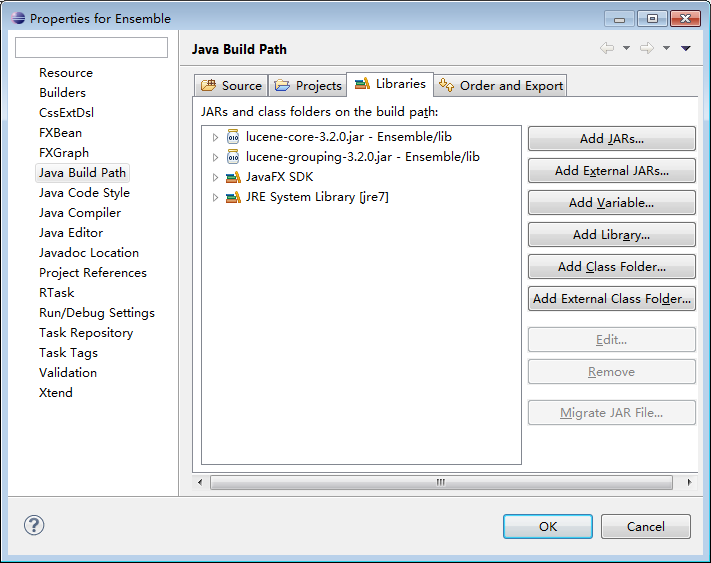The image size is (711, 563).
Task: Select Task Repository page
Action: pos(86,333)
